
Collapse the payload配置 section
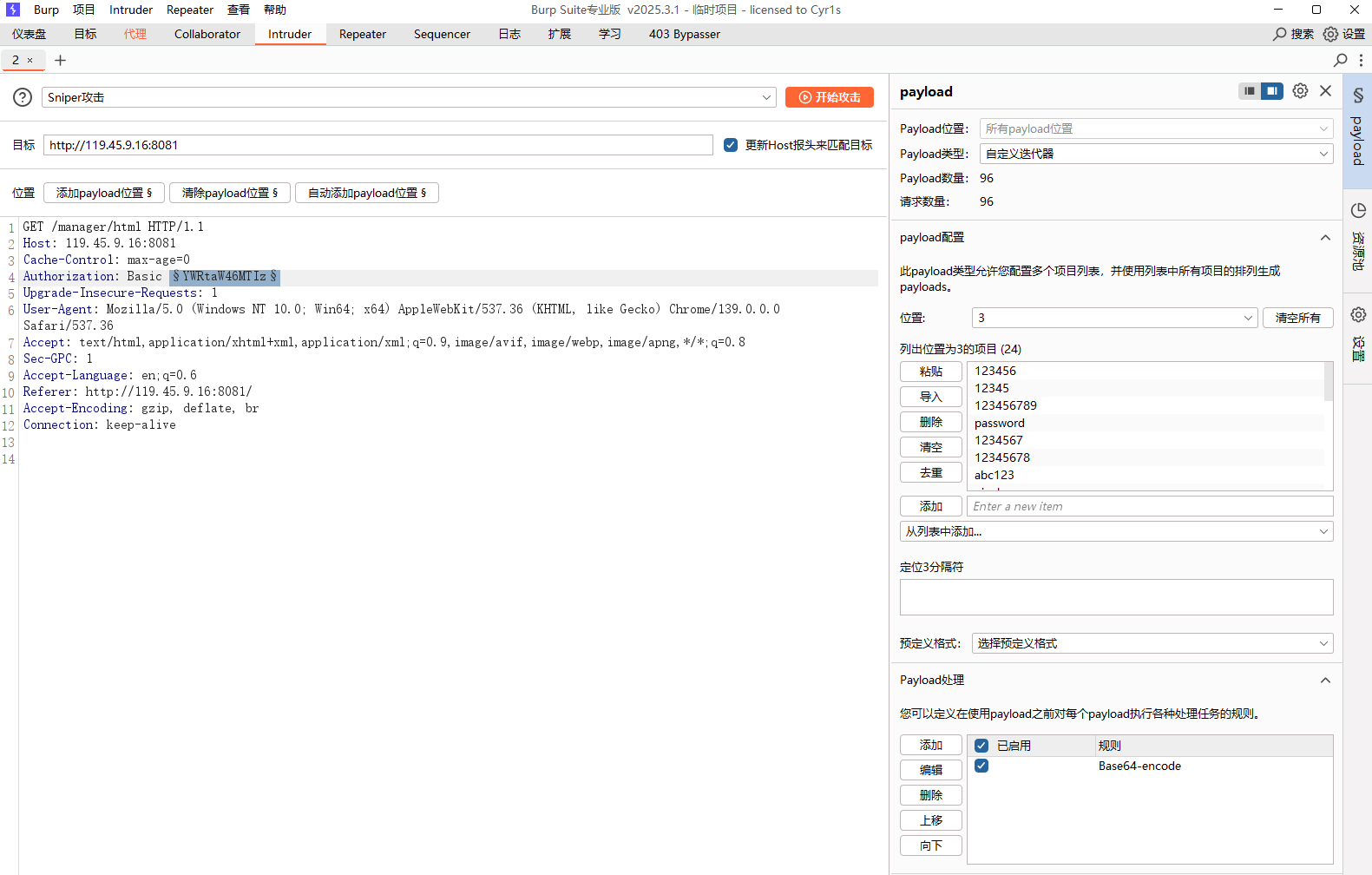click(x=1325, y=238)
